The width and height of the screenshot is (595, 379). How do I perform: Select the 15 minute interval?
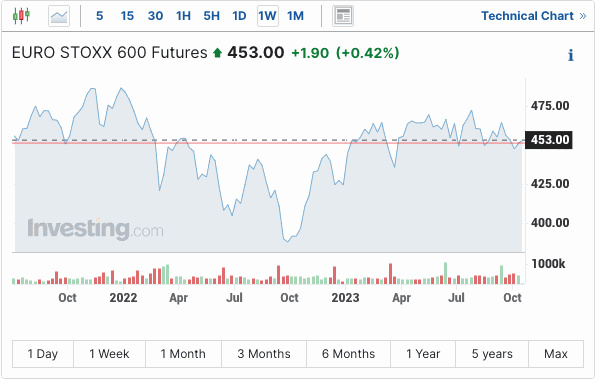pyautogui.click(x=127, y=16)
